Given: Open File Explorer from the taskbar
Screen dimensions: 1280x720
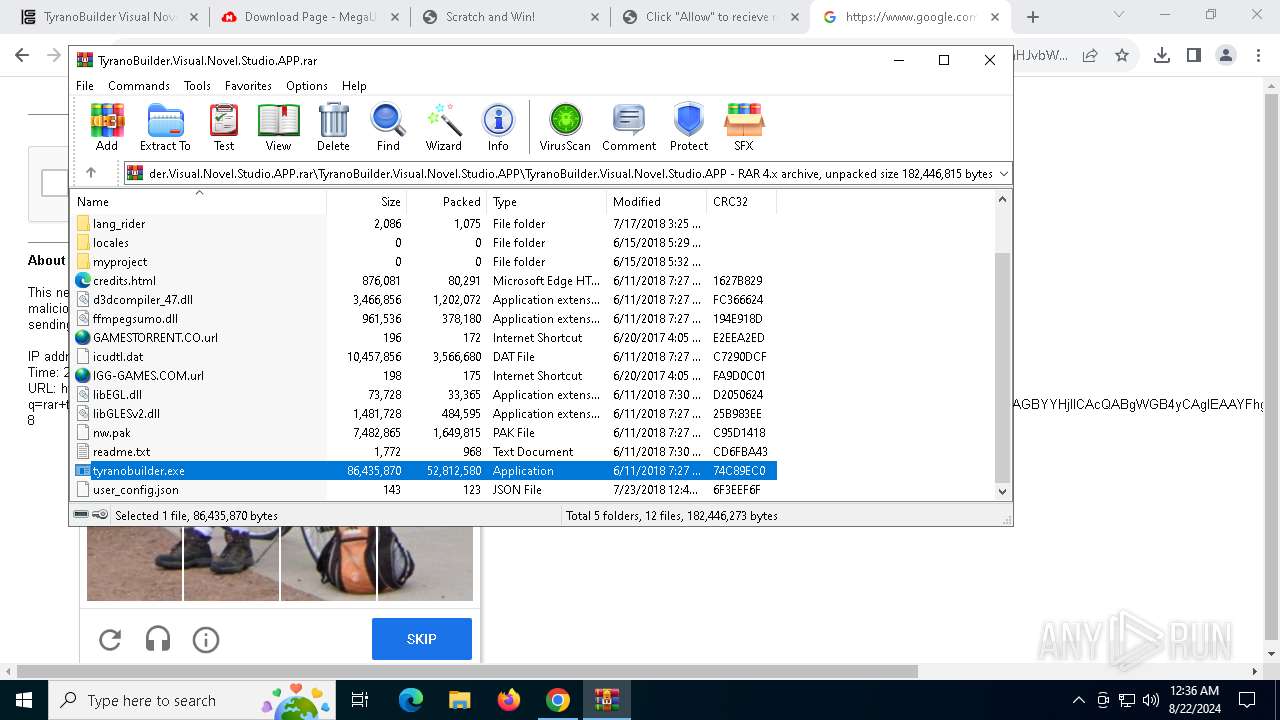Looking at the screenshot, I should coord(459,700).
